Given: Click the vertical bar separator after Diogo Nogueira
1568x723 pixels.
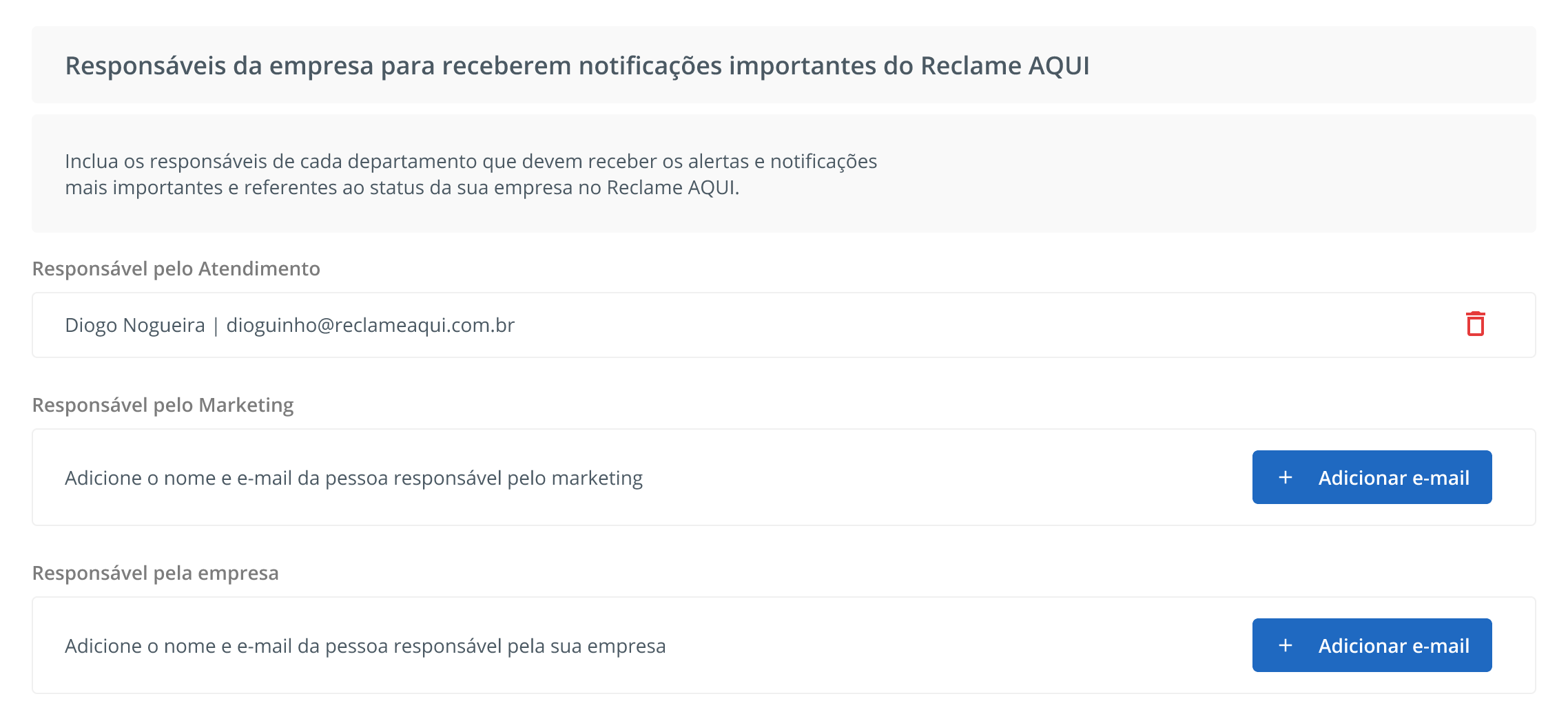Looking at the screenshot, I should [216, 326].
